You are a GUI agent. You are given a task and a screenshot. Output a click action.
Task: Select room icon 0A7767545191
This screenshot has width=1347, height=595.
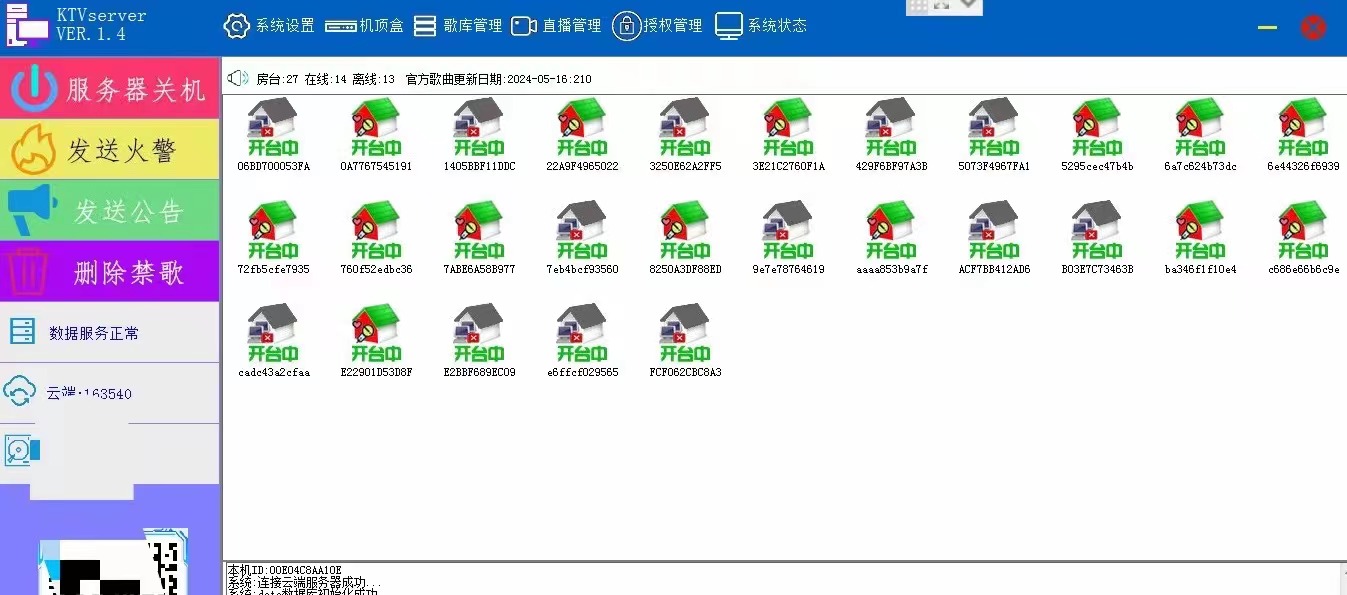[376, 128]
